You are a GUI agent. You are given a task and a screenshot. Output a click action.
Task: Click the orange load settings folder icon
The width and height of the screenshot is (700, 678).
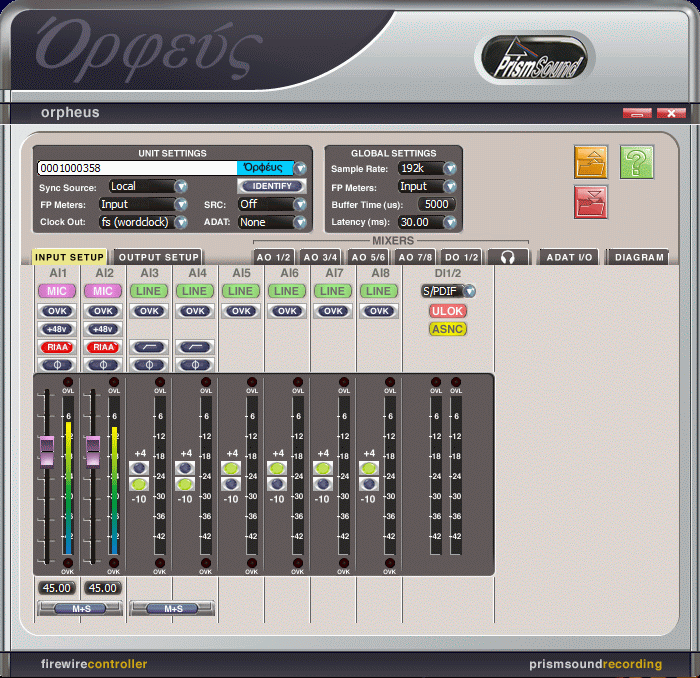pos(591,162)
